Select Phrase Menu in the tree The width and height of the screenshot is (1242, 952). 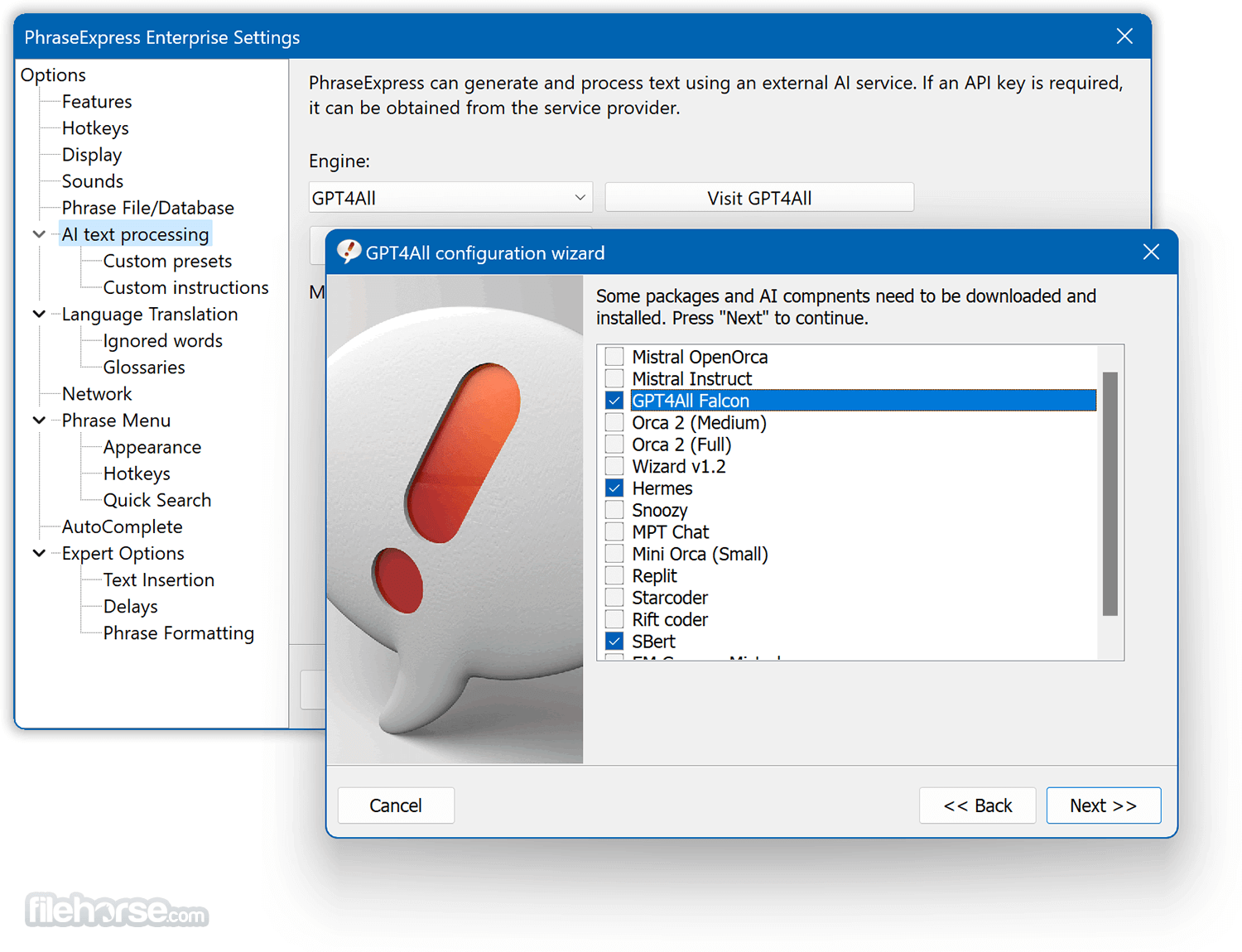(116, 420)
